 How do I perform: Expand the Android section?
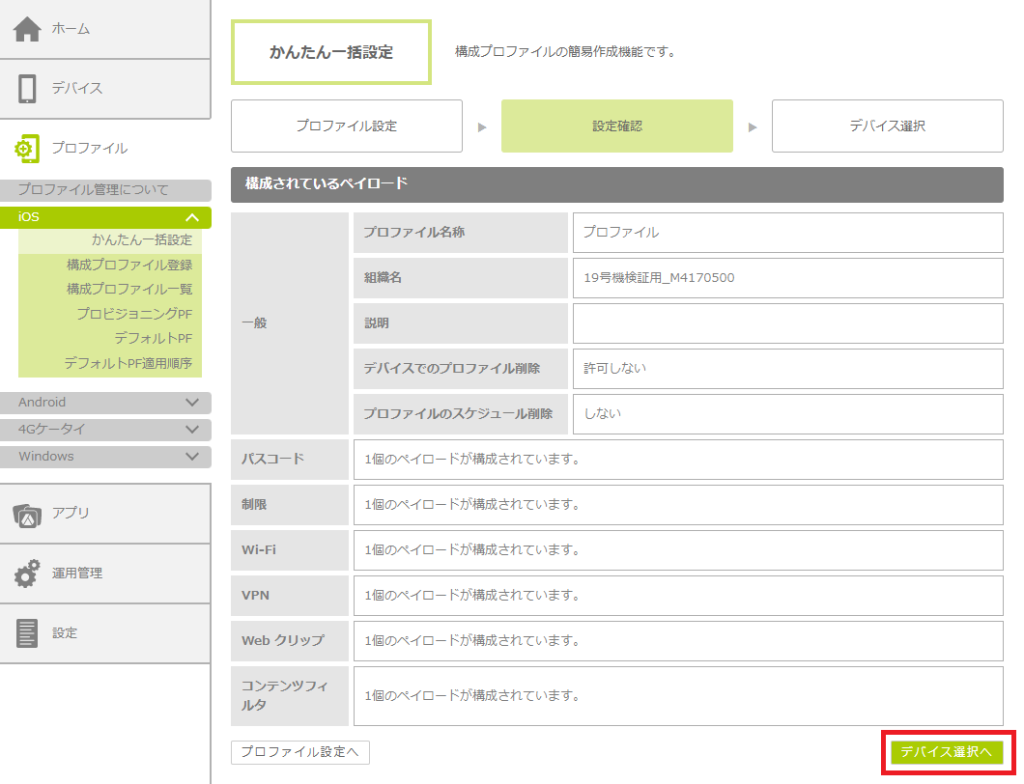click(192, 402)
